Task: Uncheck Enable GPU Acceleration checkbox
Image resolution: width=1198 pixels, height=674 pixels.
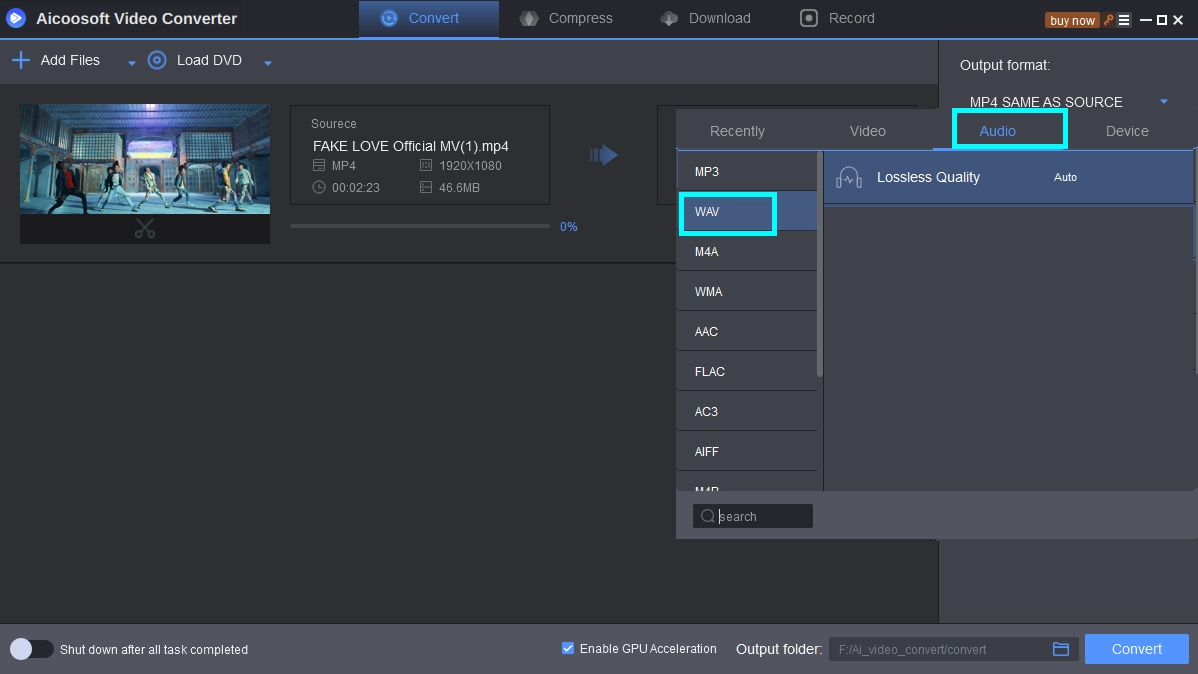Action: (568, 648)
